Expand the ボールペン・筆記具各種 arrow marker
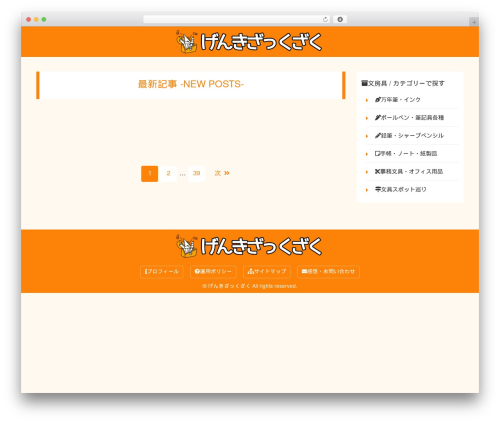The width and height of the screenshot is (500, 423). click(367, 118)
